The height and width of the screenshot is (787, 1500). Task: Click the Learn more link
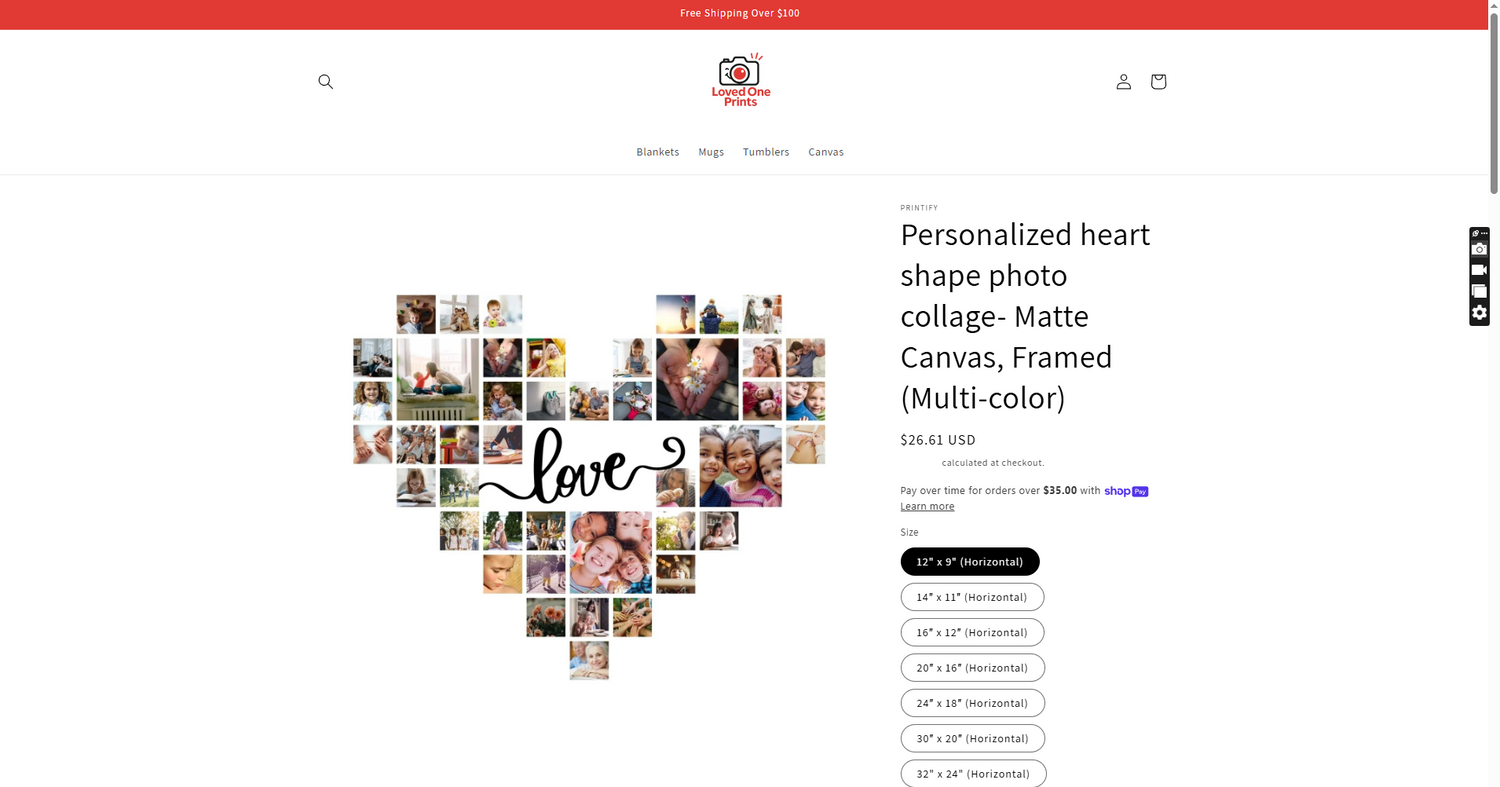coord(927,506)
